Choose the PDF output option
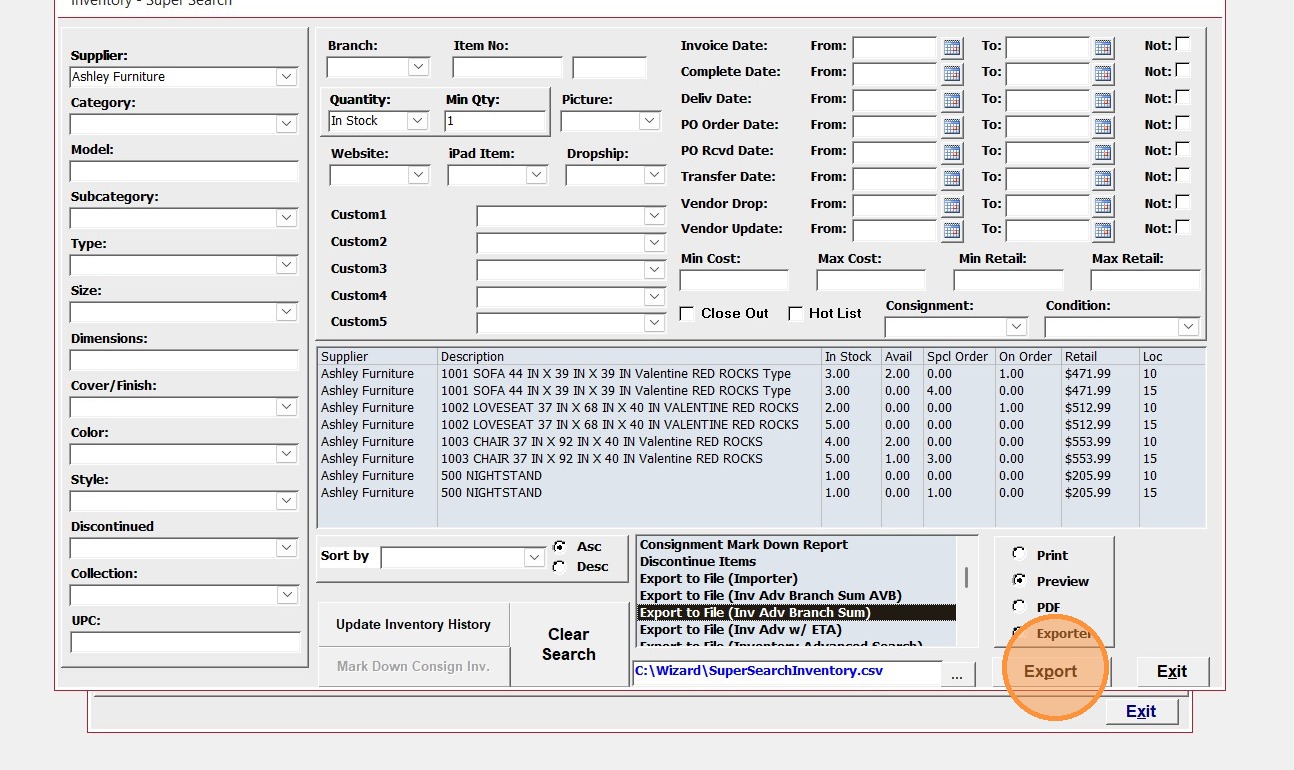The width and height of the screenshot is (1294, 770). pos(1019,606)
